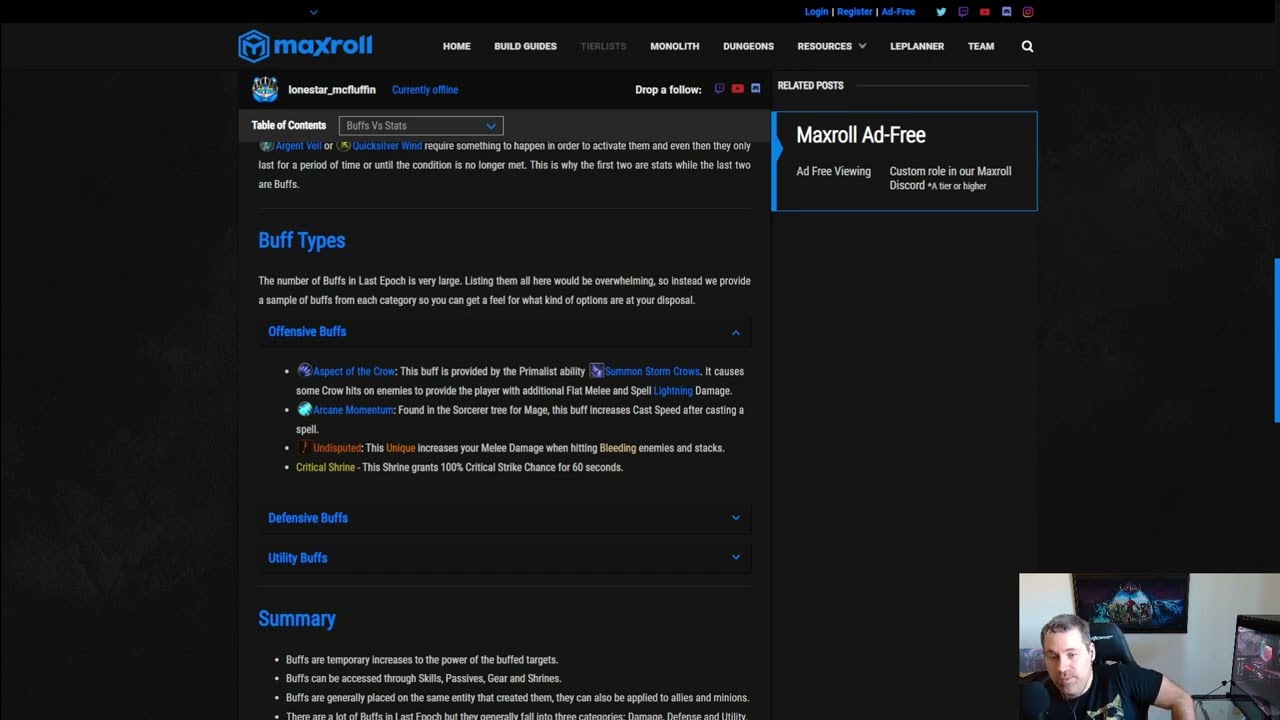Follow the author on Twitch
The width and height of the screenshot is (1280, 720).
719,89
